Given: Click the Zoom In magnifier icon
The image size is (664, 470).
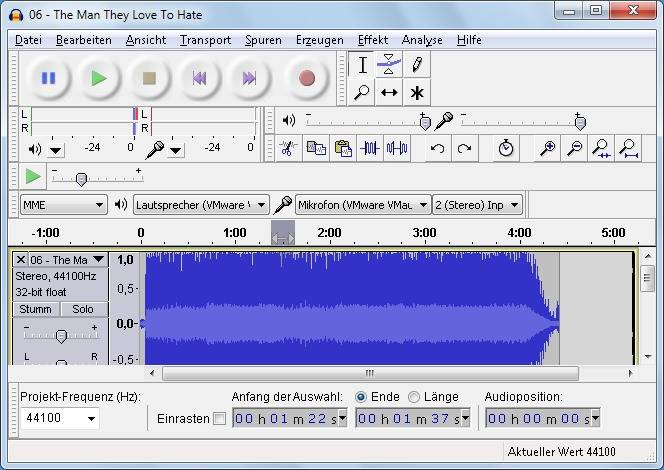Looking at the screenshot, I should pyautogui.click(x=547, y=149).
